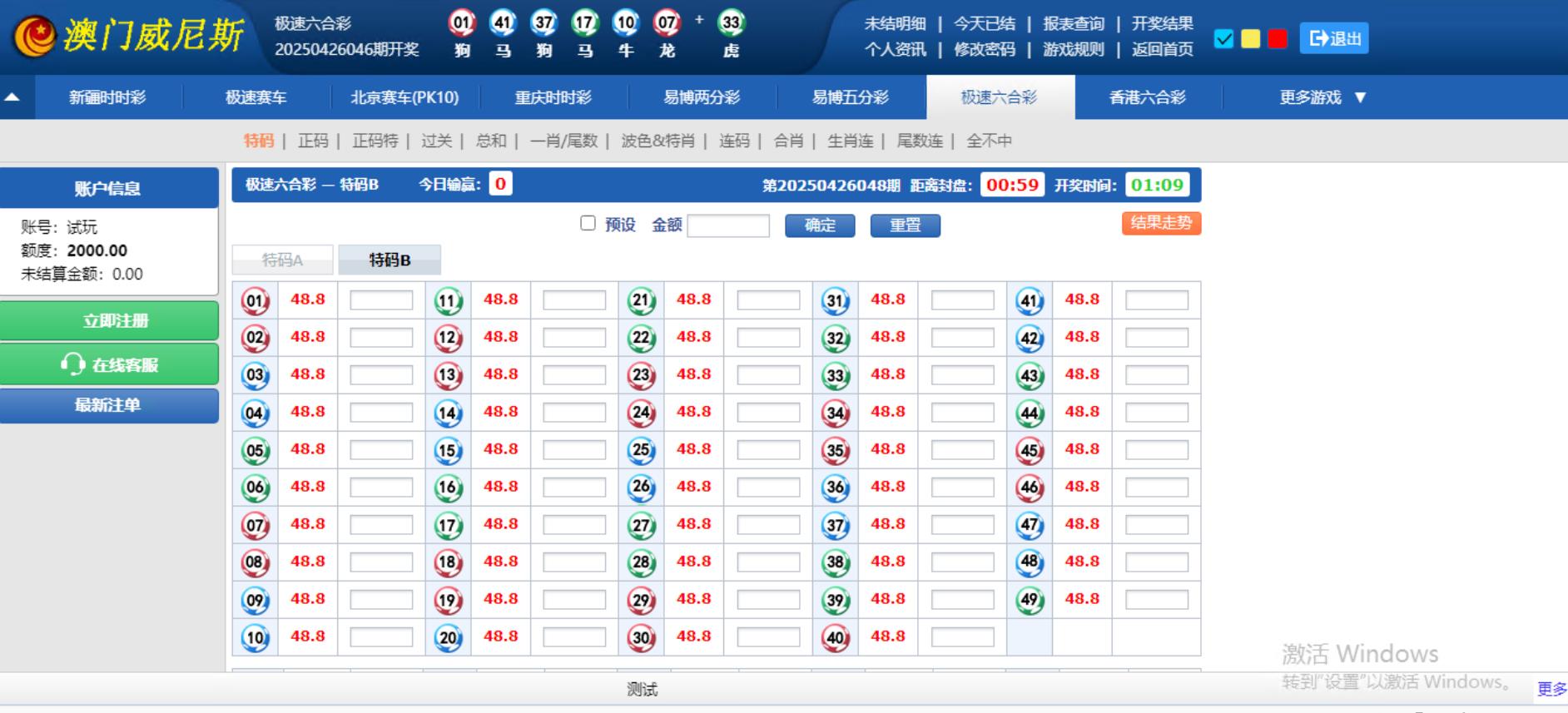Enable the 预设 checkbox
Viewport: 1568px width, 713px height.
click(x=588, y=223)
